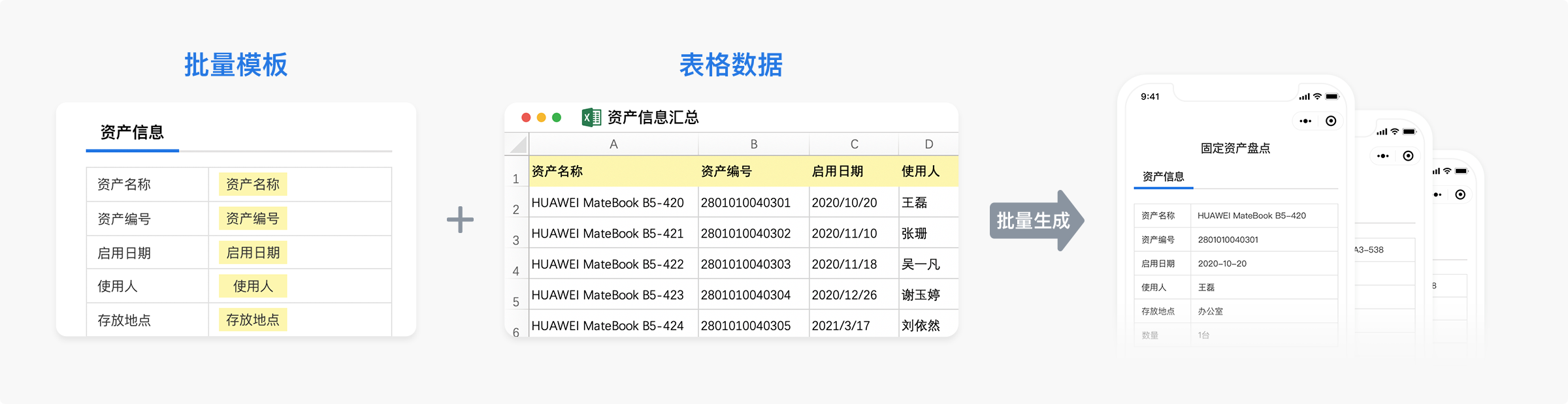This screenshot has height=404, width=1568.
Task: Click the 批量生成 arrow button
Action: pos(1035,221)
